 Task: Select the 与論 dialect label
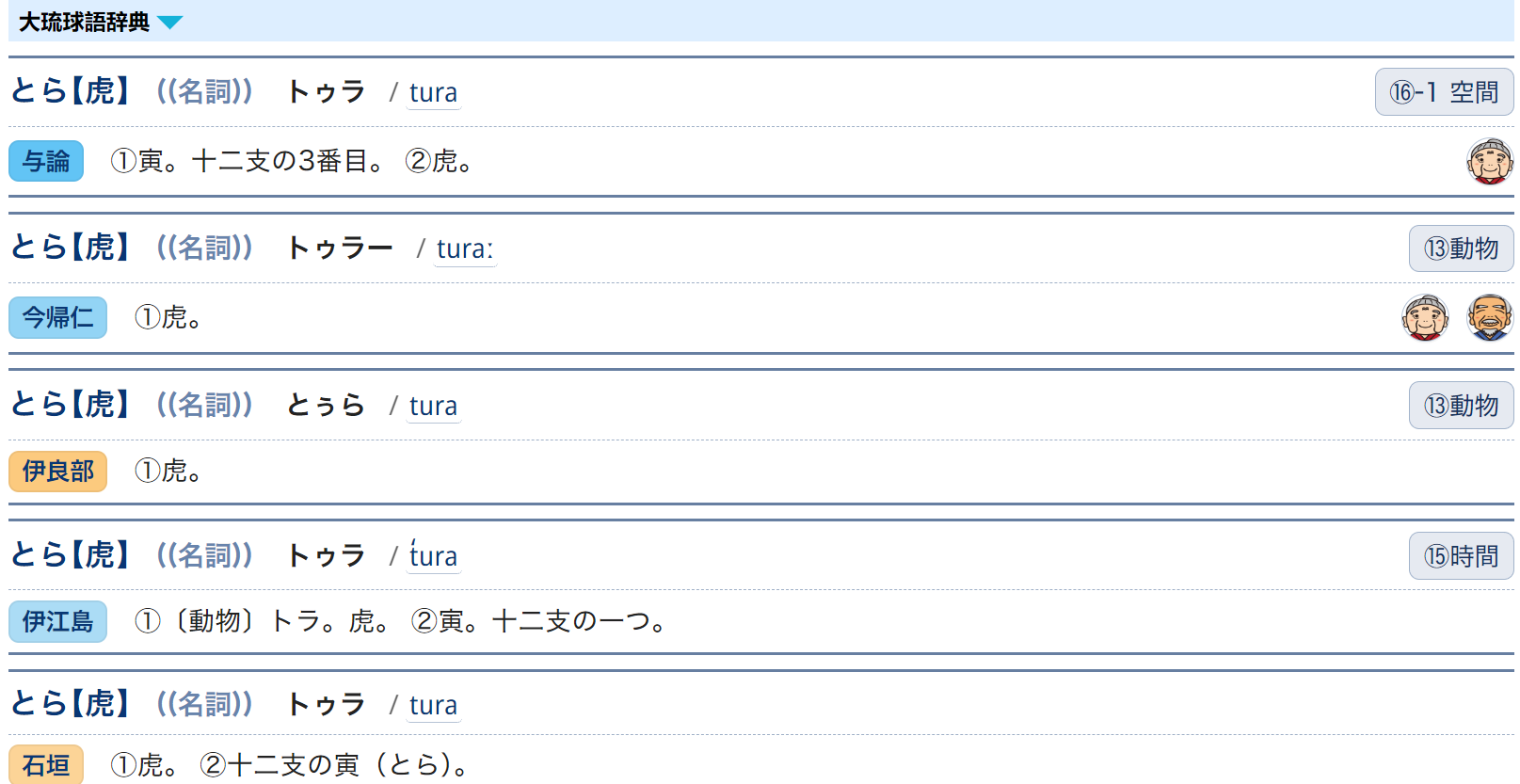click(46, 161)
